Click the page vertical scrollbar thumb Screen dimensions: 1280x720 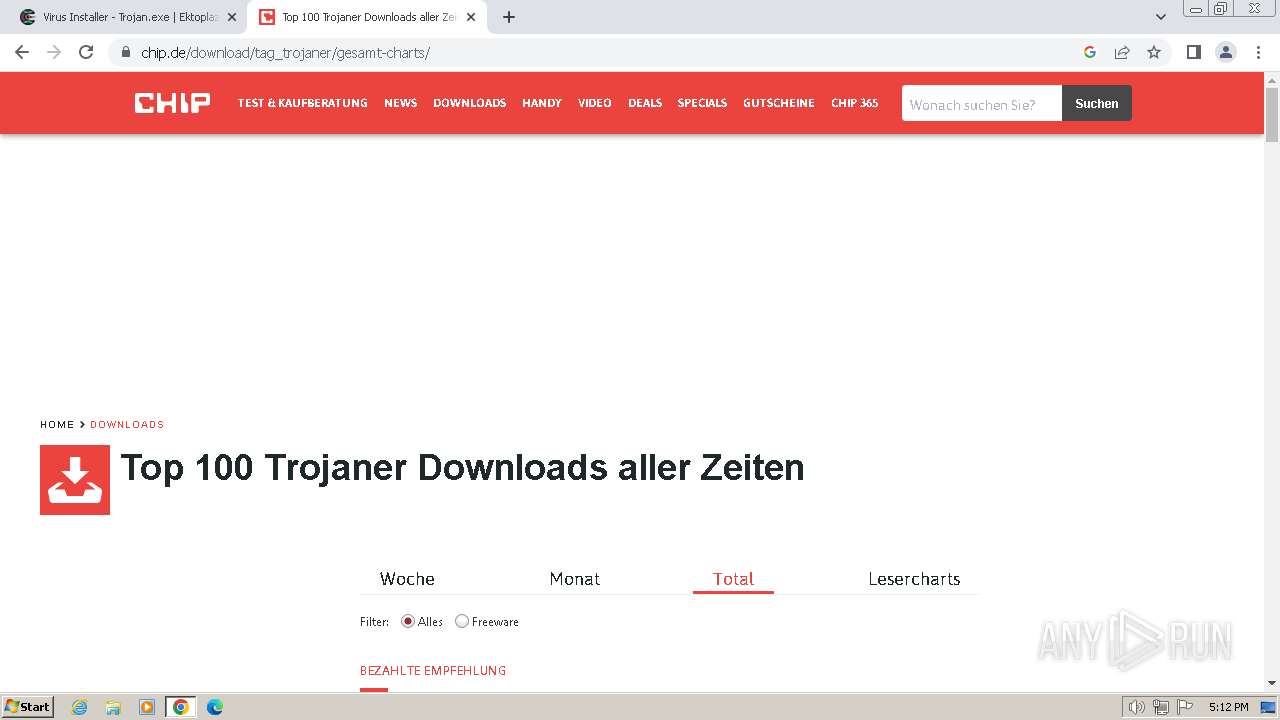[x=1272, y=115]
